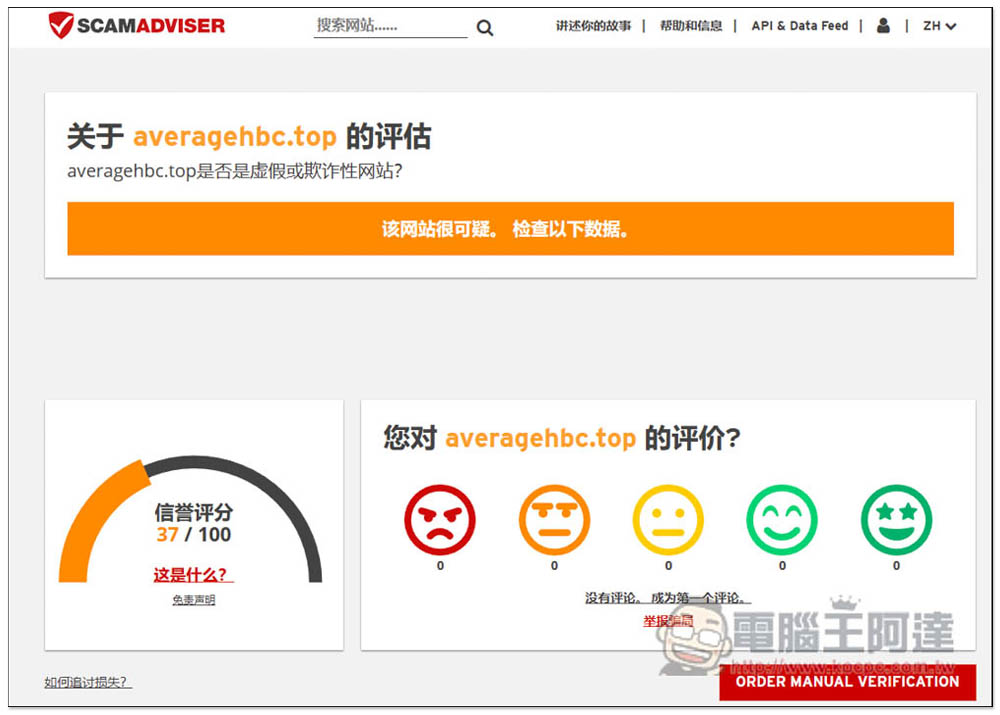Rate with the annoyed orange face
Screen dimensions: 1000x715
[x=554, y=519]
